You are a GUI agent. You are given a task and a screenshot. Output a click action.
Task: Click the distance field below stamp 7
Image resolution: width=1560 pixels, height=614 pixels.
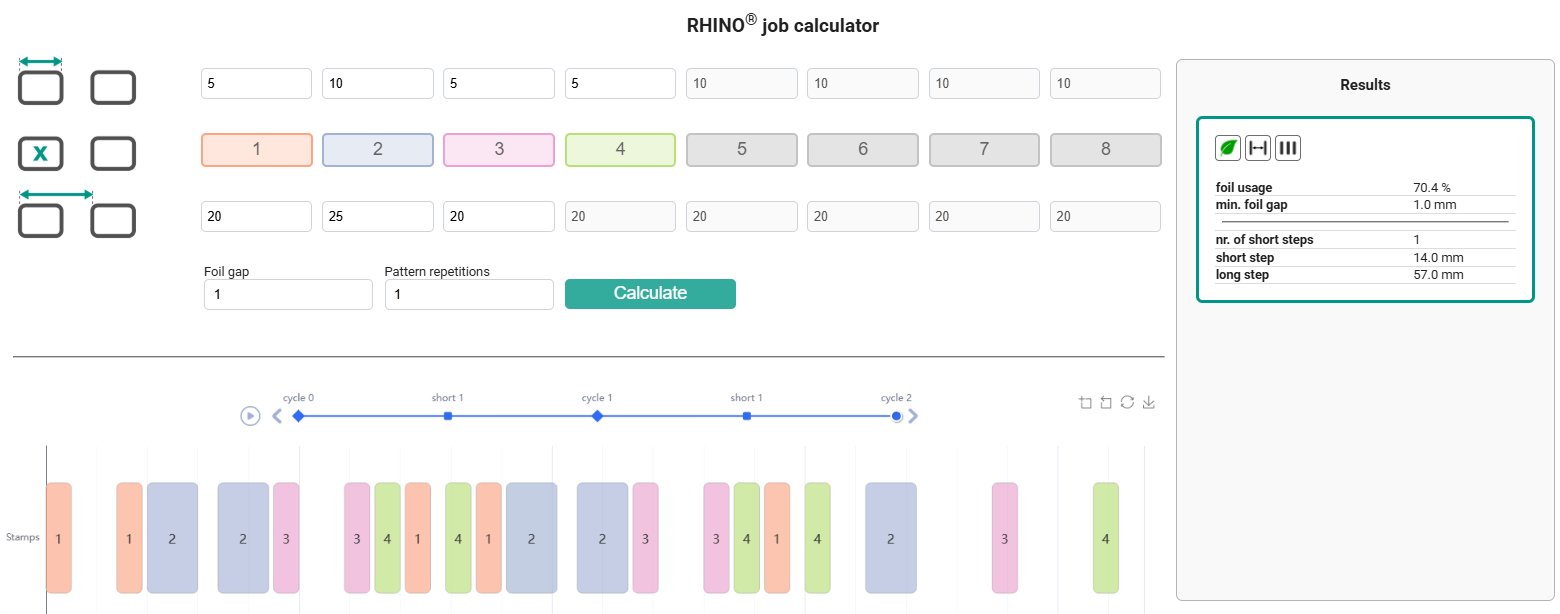point(985,217)
